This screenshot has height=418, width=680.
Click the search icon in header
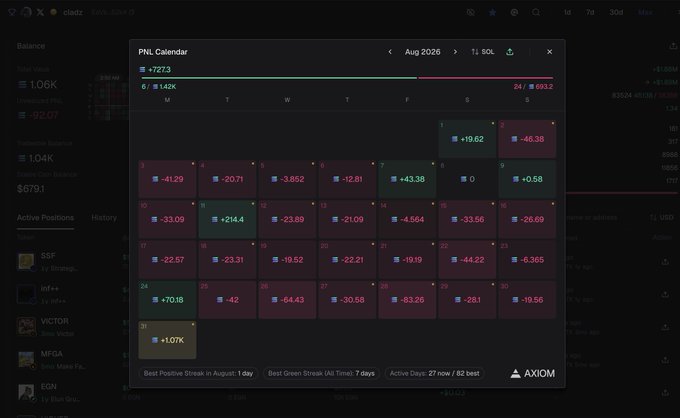pyautogui.click(x=536, y=12)
